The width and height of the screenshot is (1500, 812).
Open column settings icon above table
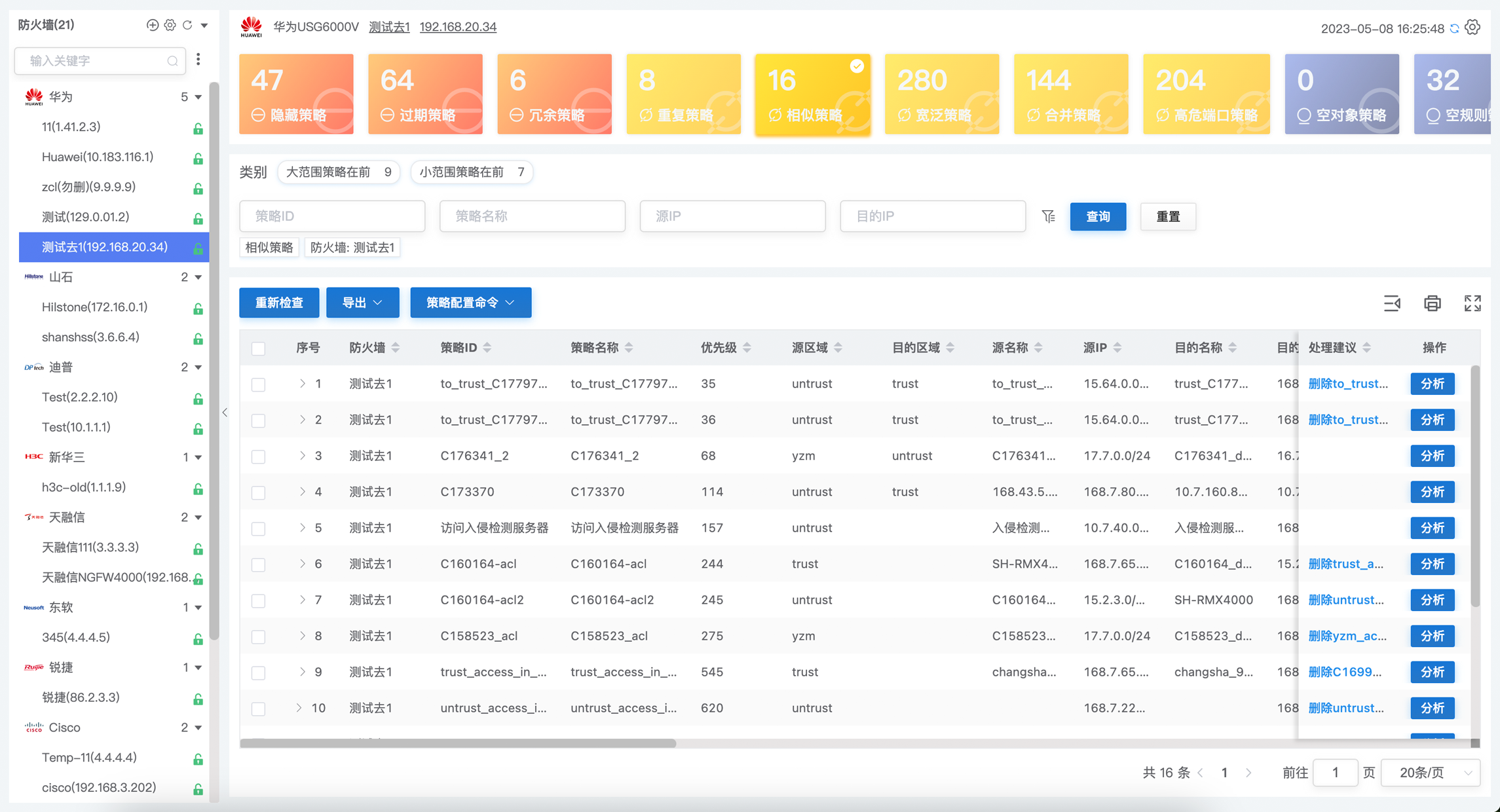(1392, 303)
